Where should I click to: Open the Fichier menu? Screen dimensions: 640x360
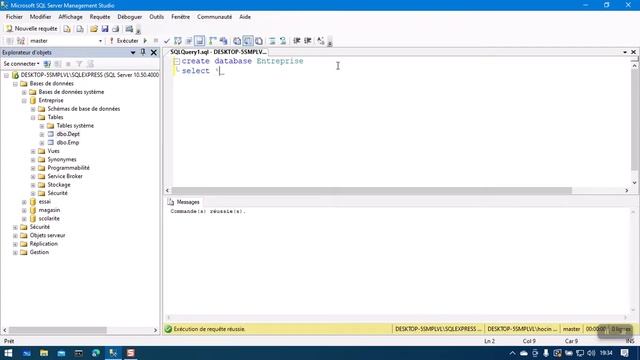[x=14, y=17]
